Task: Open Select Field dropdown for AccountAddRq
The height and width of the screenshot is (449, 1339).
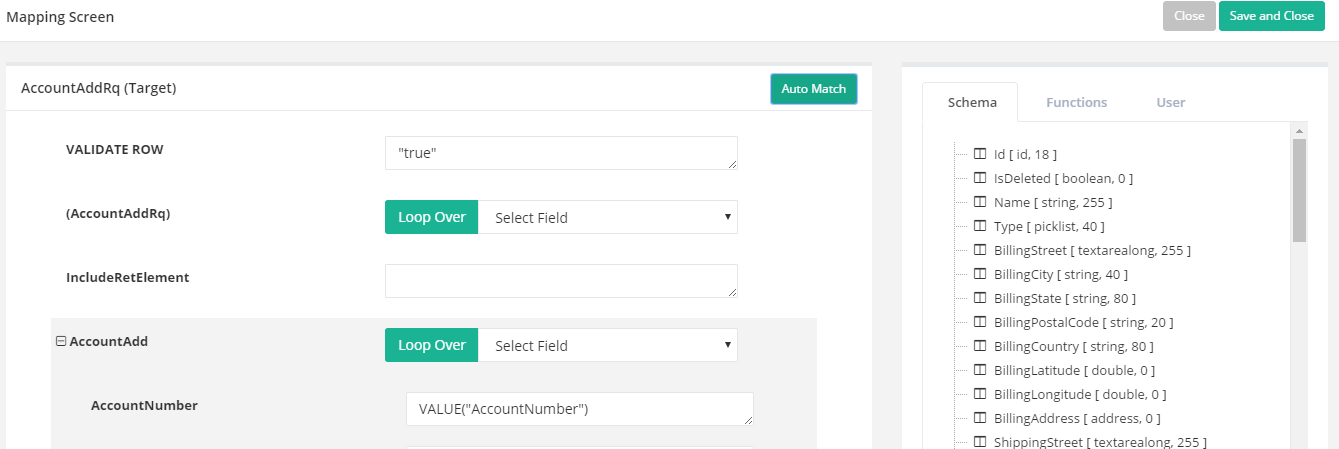Action: pyautogui.click(x=607, y=217)
